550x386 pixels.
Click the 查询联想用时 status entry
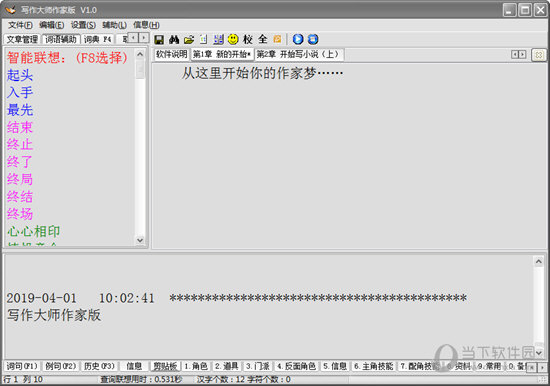pyautogui.click(x=141, y=379)
